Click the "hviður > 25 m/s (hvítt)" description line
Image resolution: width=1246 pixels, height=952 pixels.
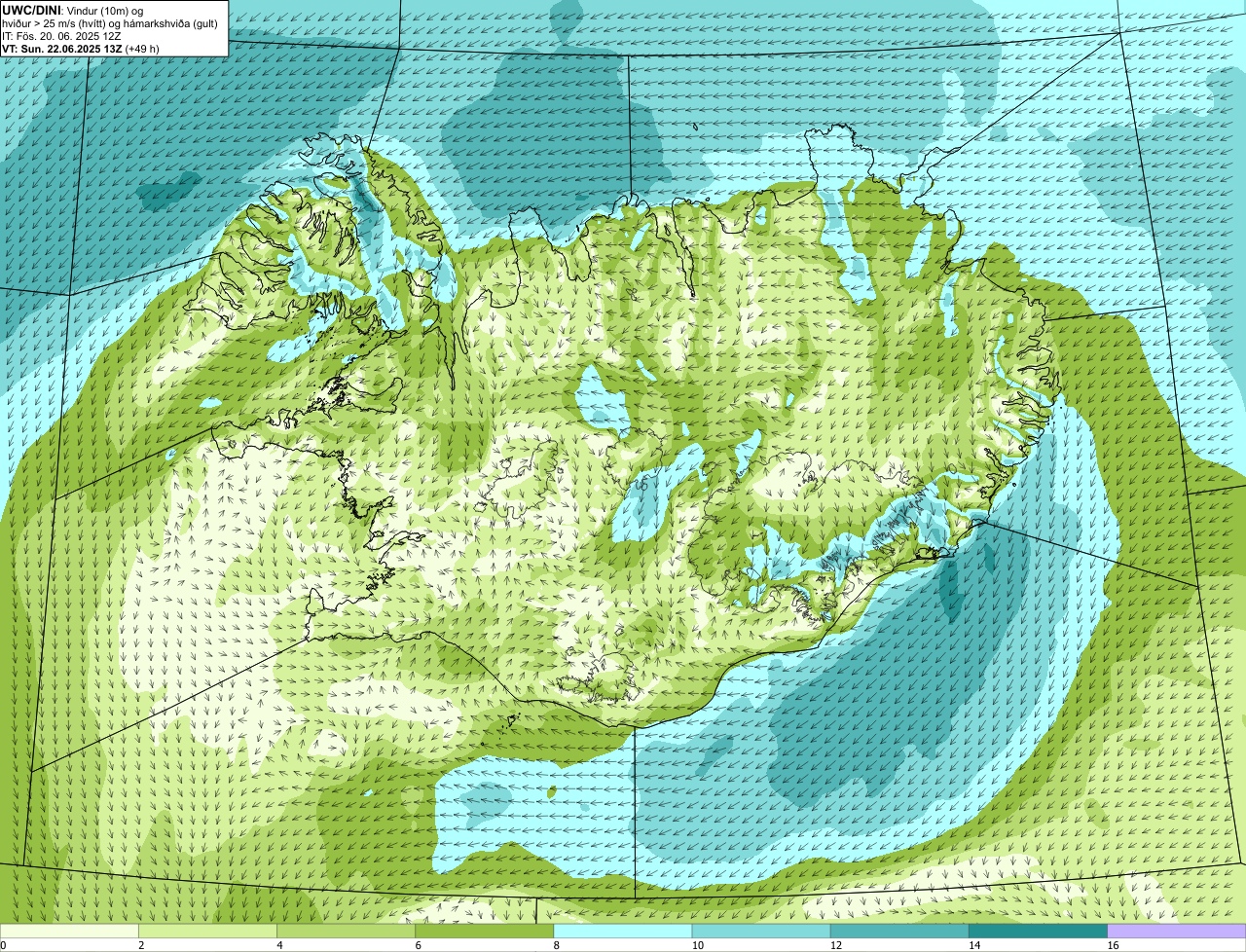110,22
